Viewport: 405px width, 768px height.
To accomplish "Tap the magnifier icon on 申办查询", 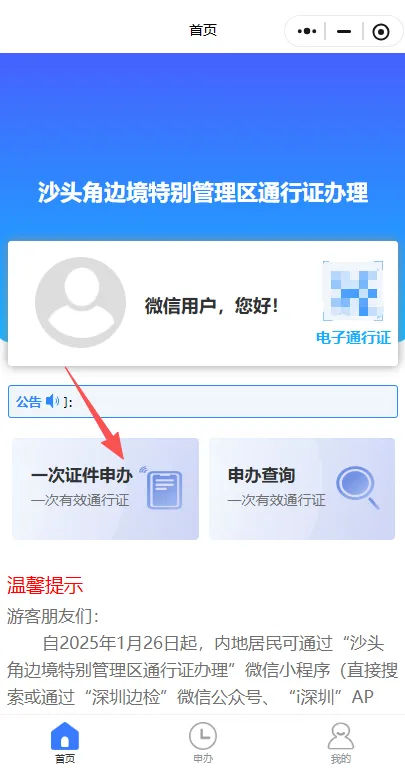I will coord(358,487).
